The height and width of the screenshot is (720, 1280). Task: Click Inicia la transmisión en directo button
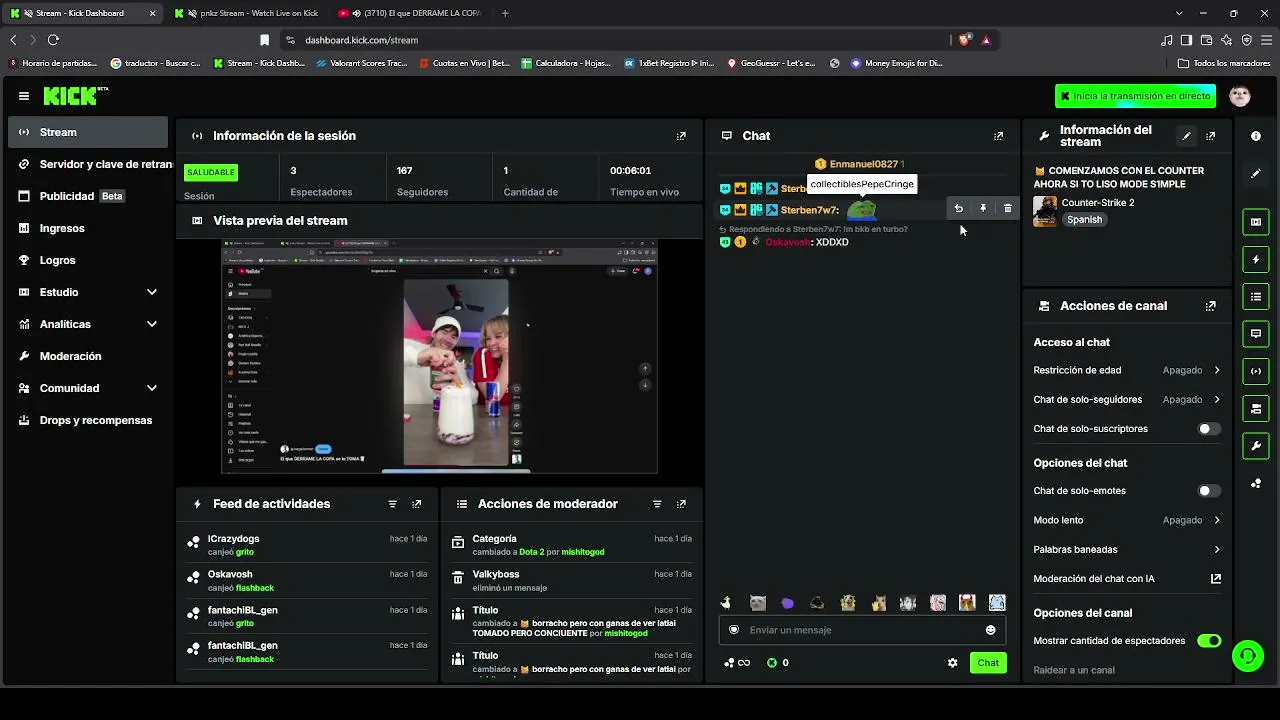[1135, 96]
